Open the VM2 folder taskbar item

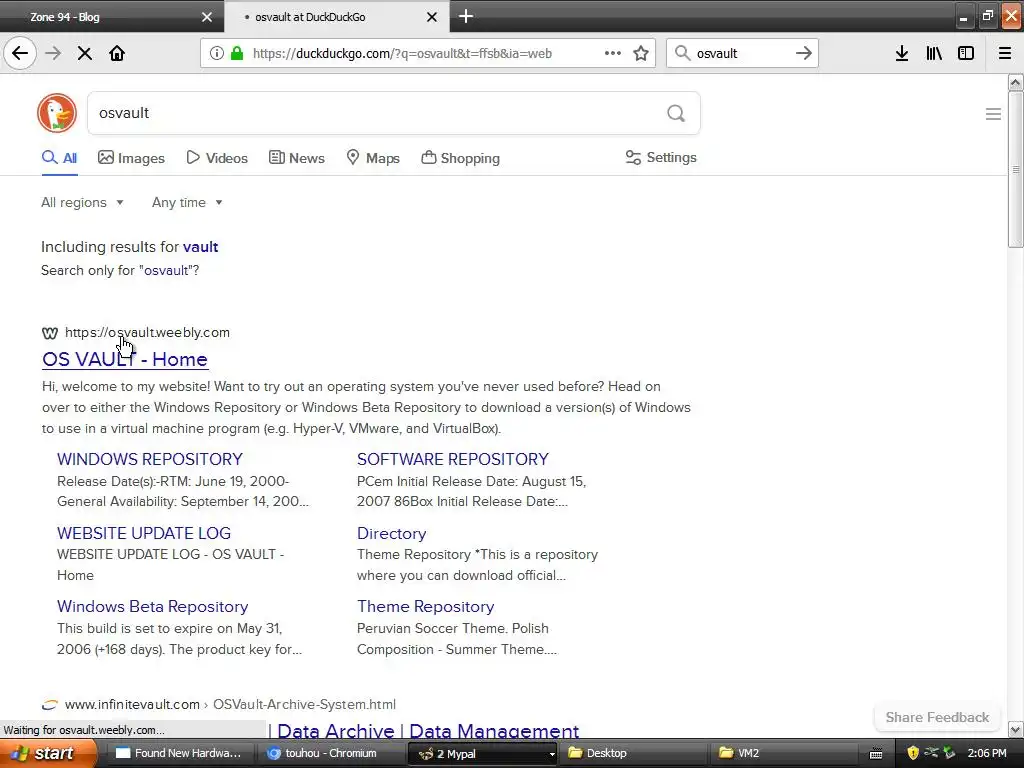tap(783, 754)
